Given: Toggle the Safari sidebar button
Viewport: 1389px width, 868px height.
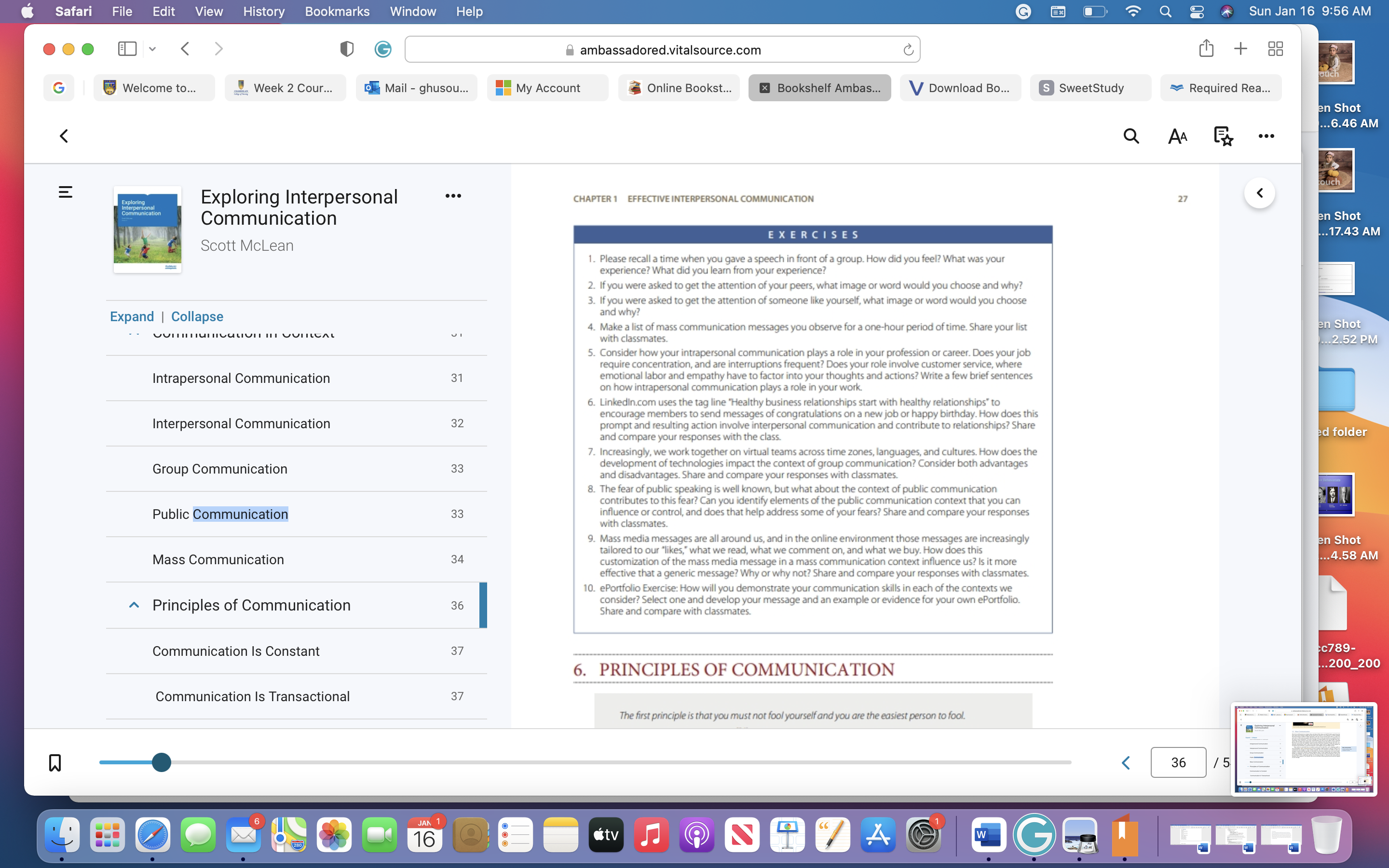Looking at the screenshot, I should (127, 49).
